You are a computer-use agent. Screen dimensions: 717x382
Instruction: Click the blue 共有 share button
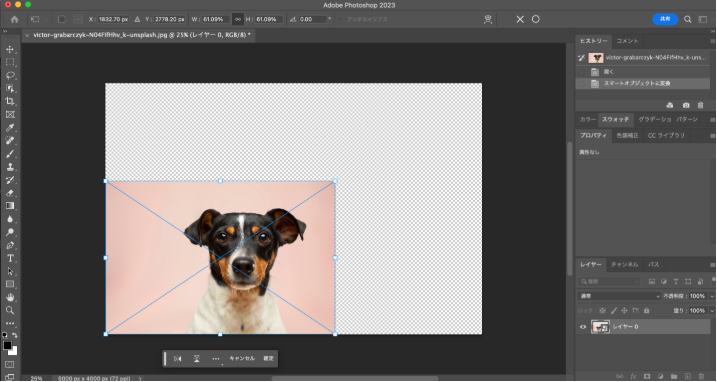click(x=664, y=19)
